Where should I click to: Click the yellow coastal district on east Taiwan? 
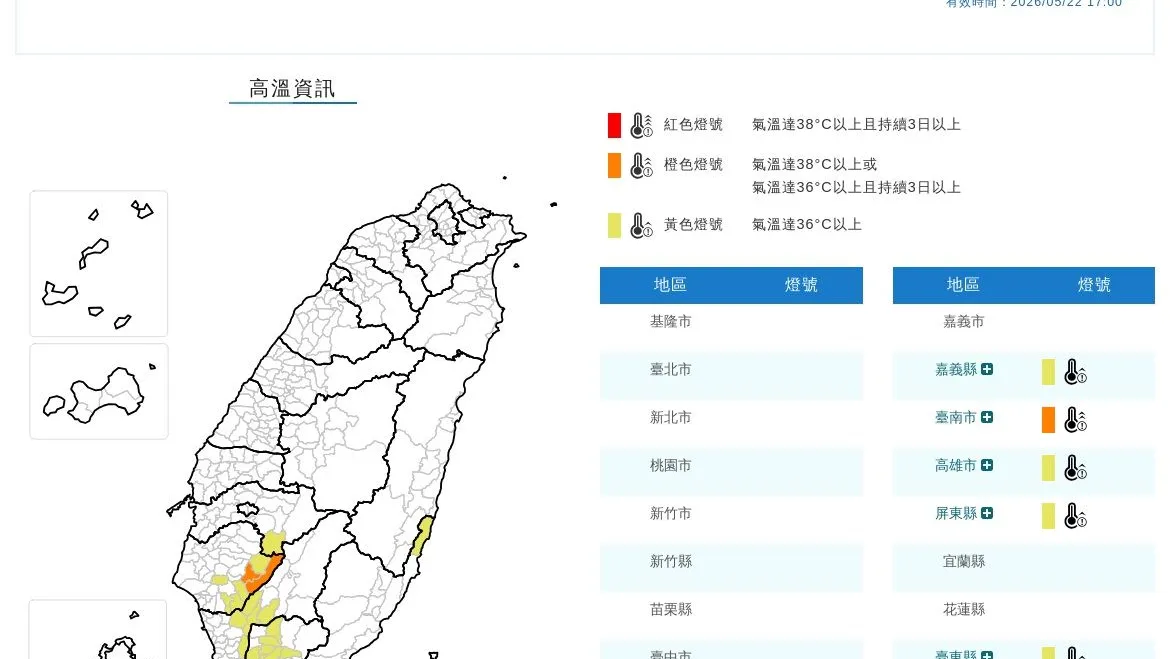click(x=422, y=536)
